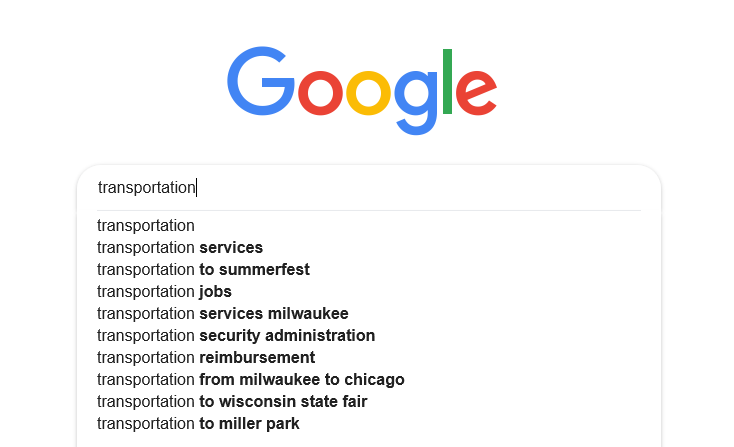Choose 'transportation from milwaukee to chicago'
734x447 pixels.
pos(250,380)
